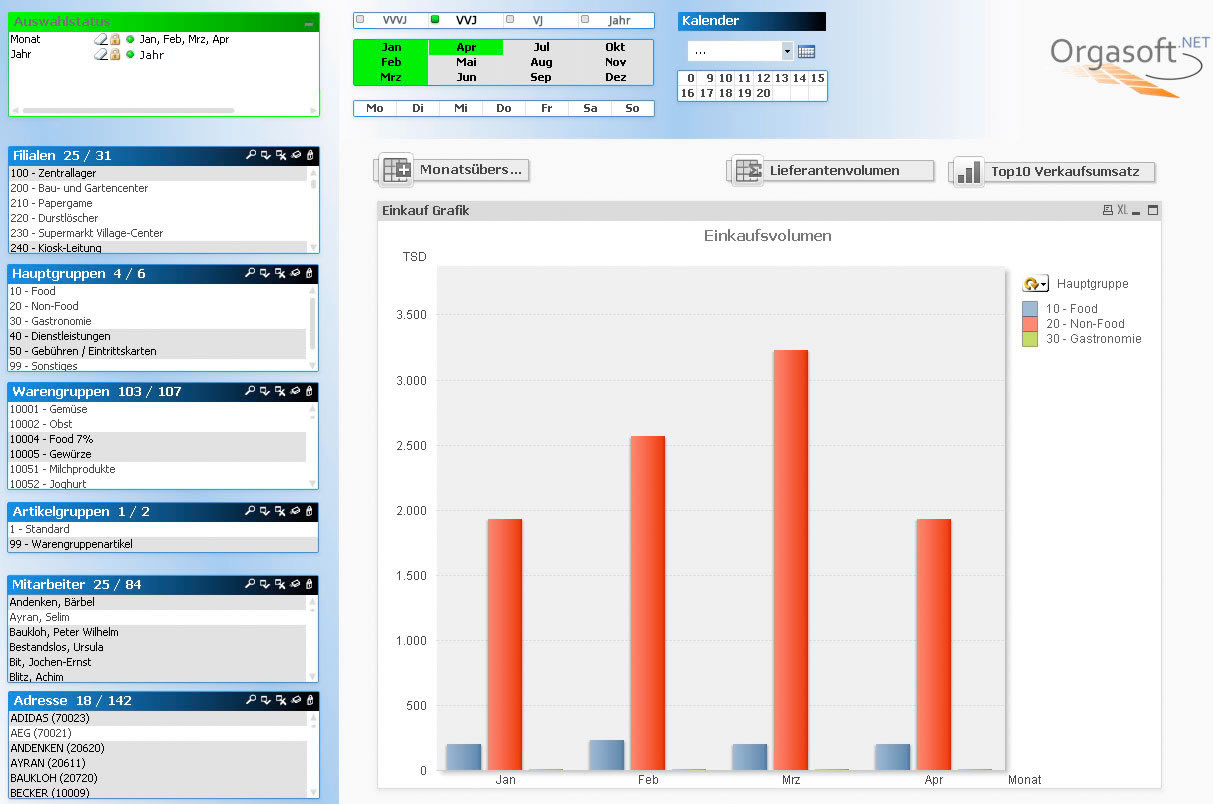Export the Einkauf Grafik chart via the XL icon
The height and width of the screenshot is (804, 1213).
(1121, 210)
